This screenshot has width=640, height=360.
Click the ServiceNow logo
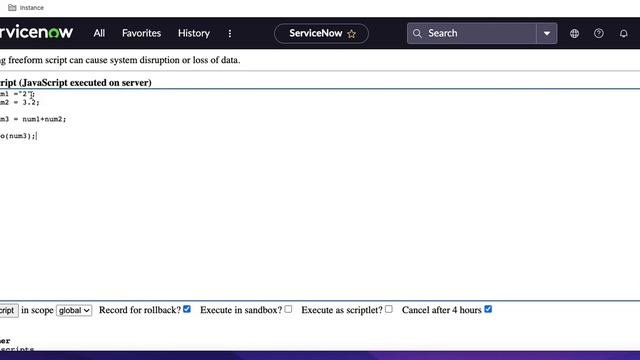tap(36, 32)
